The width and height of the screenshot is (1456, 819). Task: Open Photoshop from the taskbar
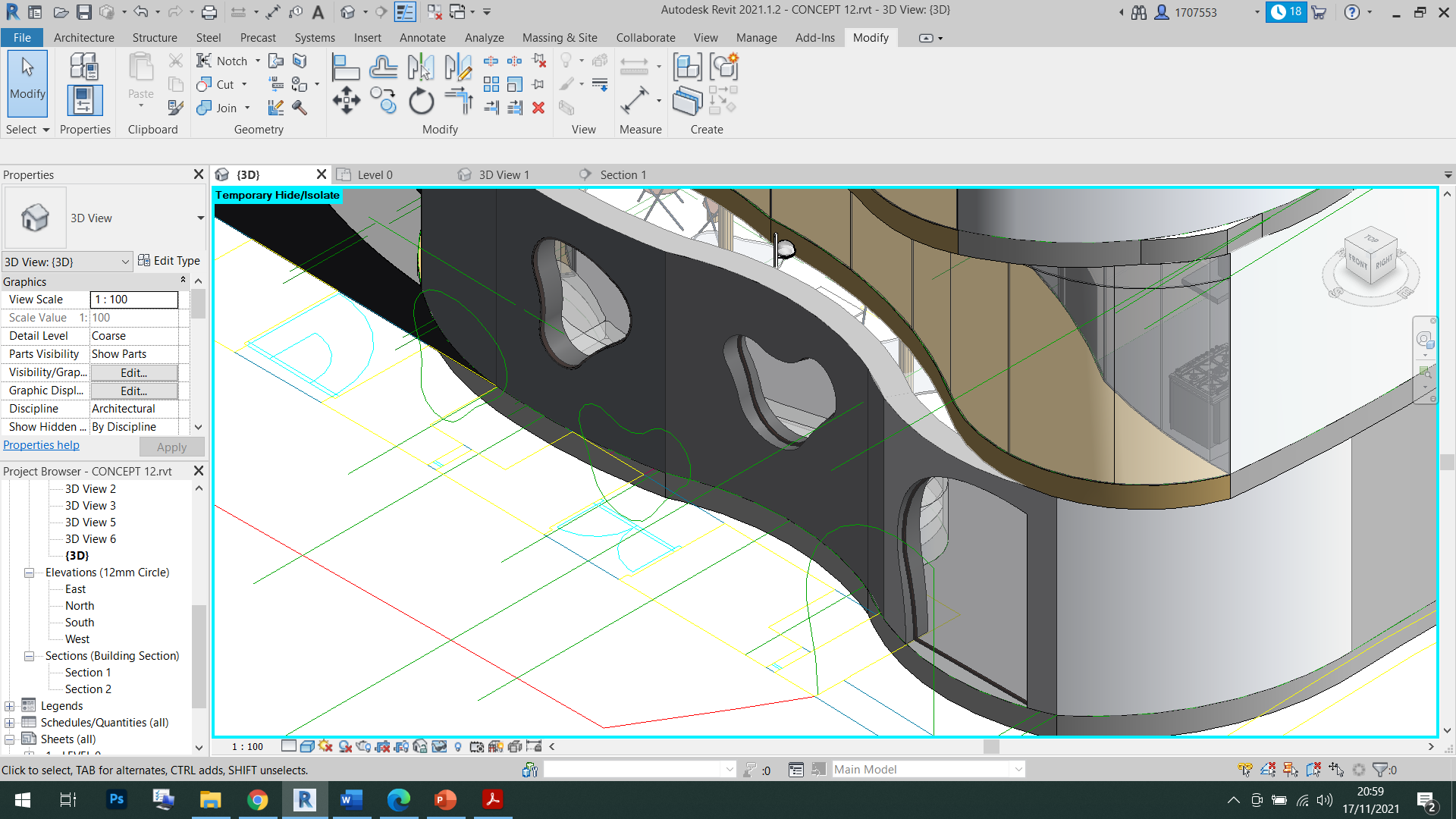[x=116, y=800]
